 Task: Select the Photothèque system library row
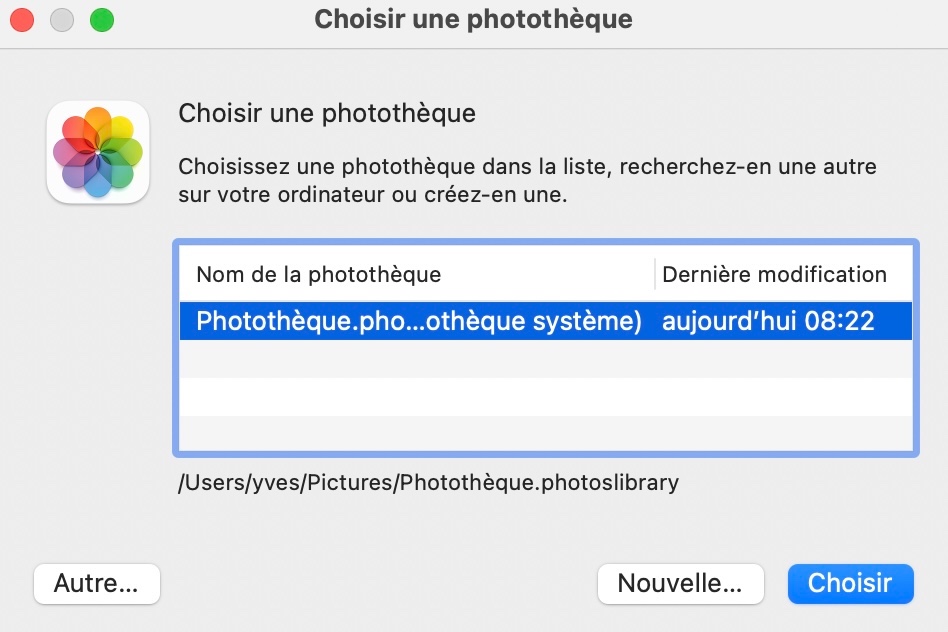(418, 321)
